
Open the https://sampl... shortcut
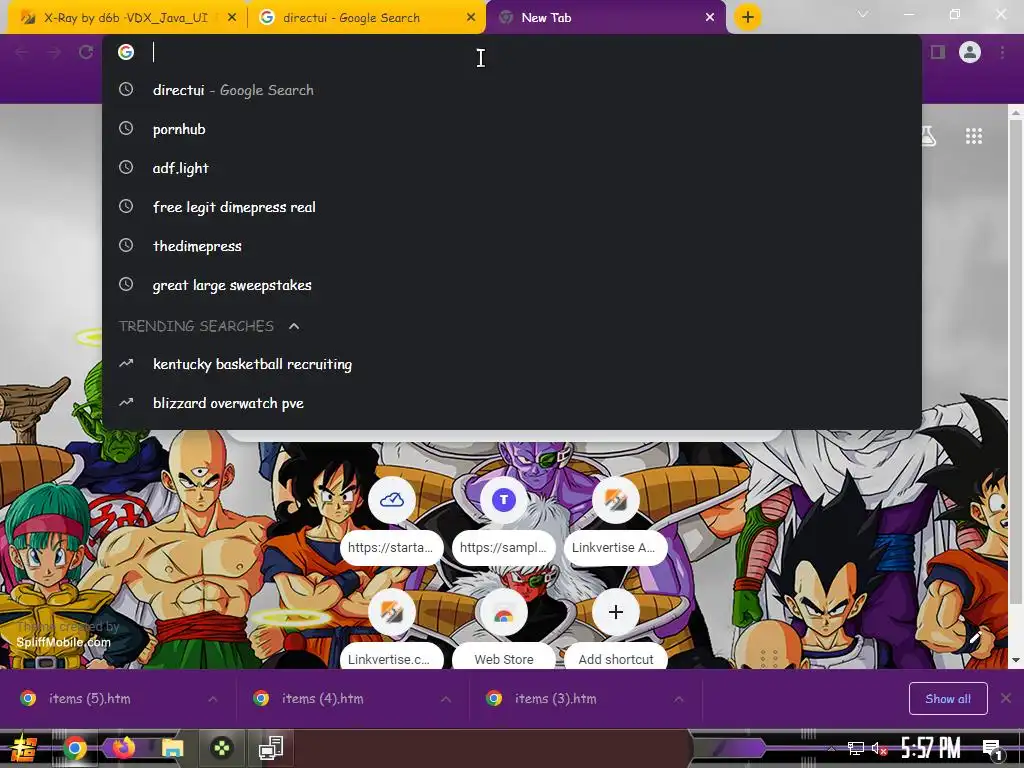click(x=504, y=523)
